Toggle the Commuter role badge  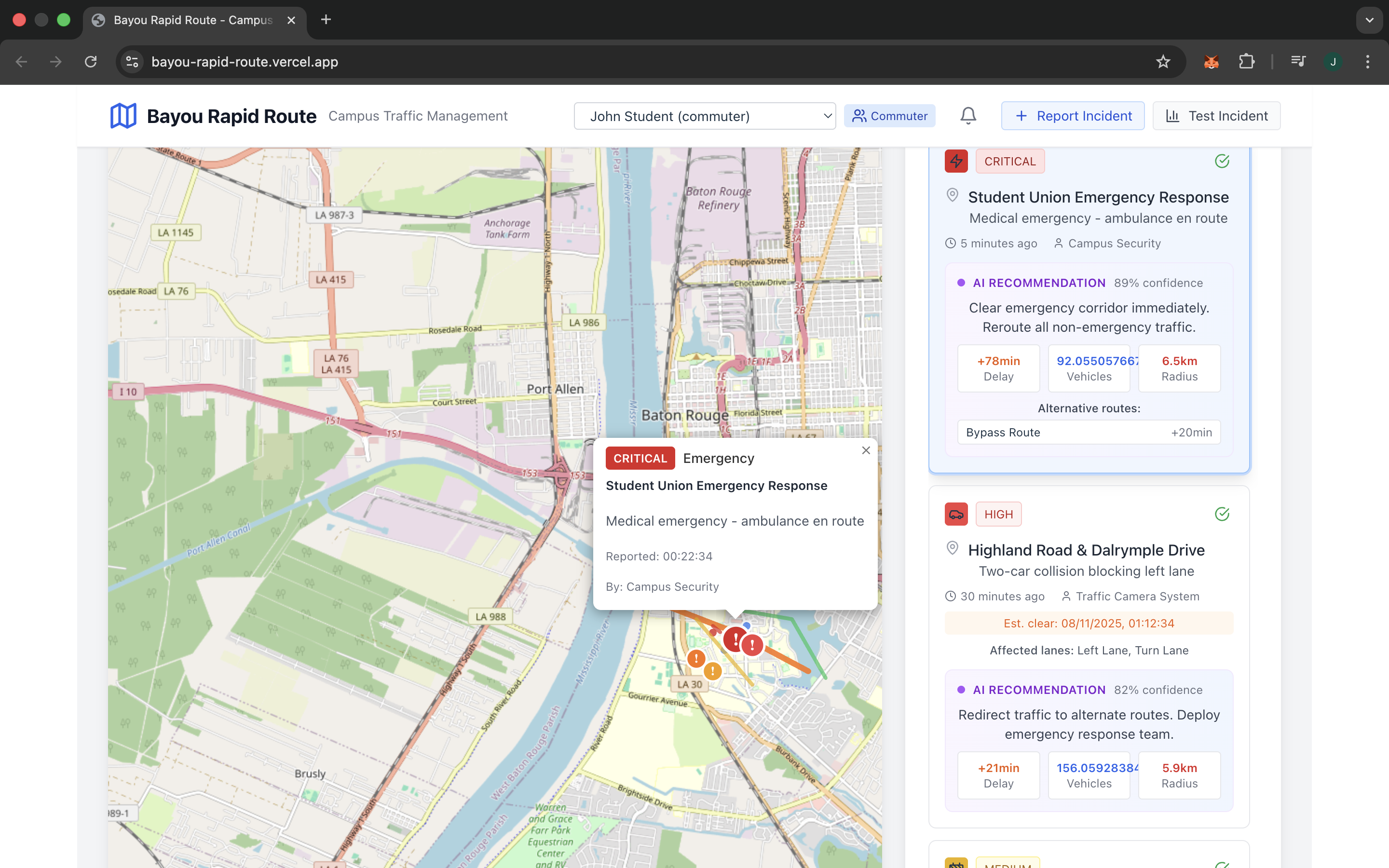(889, 116)
